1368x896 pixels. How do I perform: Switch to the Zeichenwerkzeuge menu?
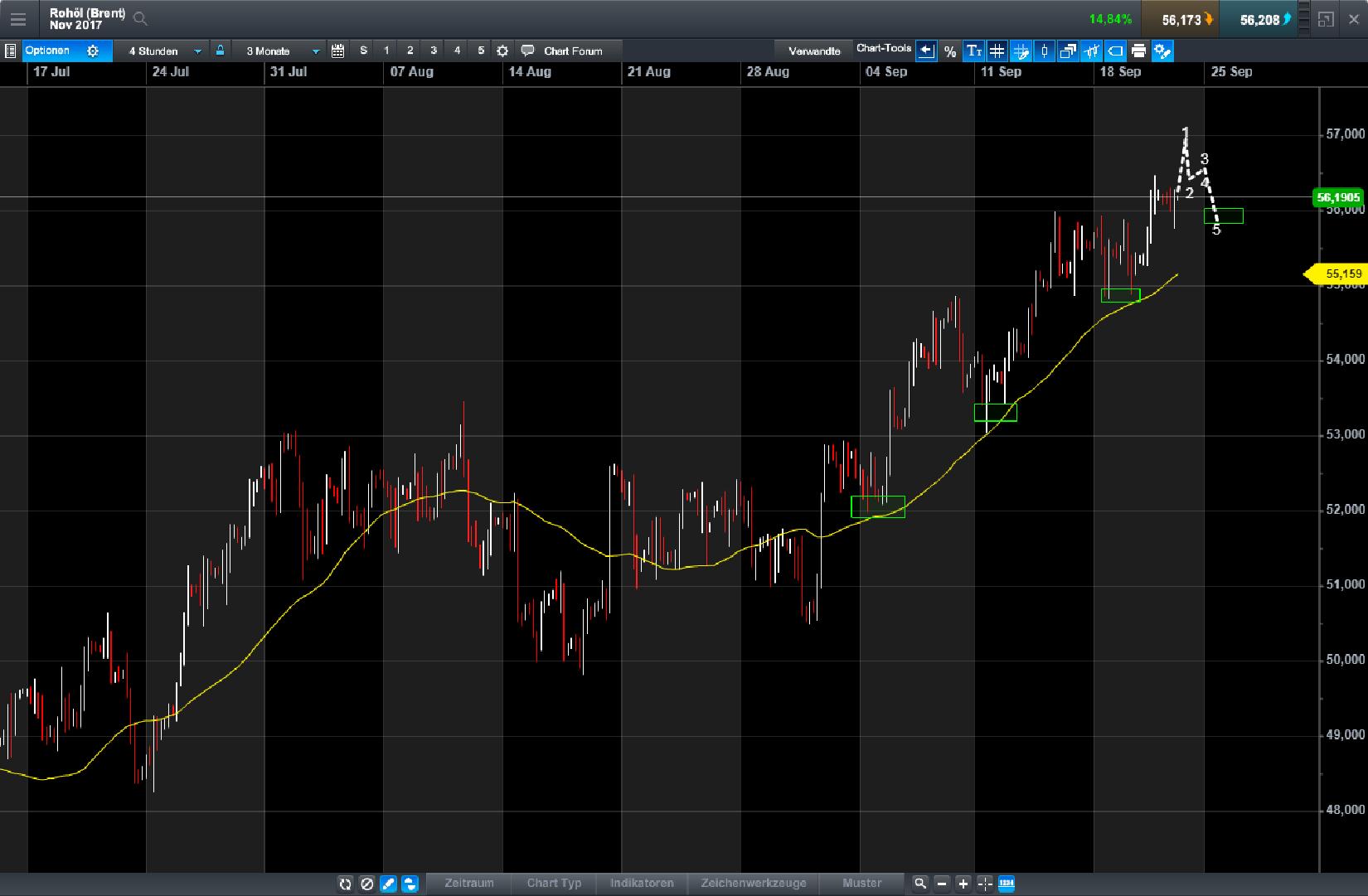click(x=753, y=884)
